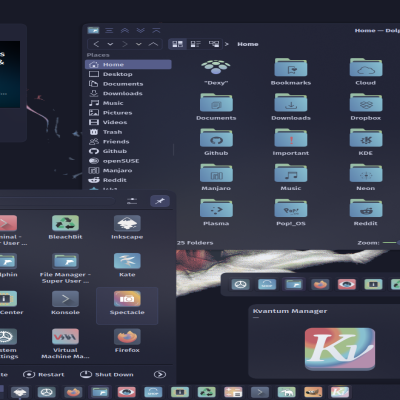Select Pictures in Places sidebar
The width and height of the screenshot is (400, 400).
[x=128, y=113]
